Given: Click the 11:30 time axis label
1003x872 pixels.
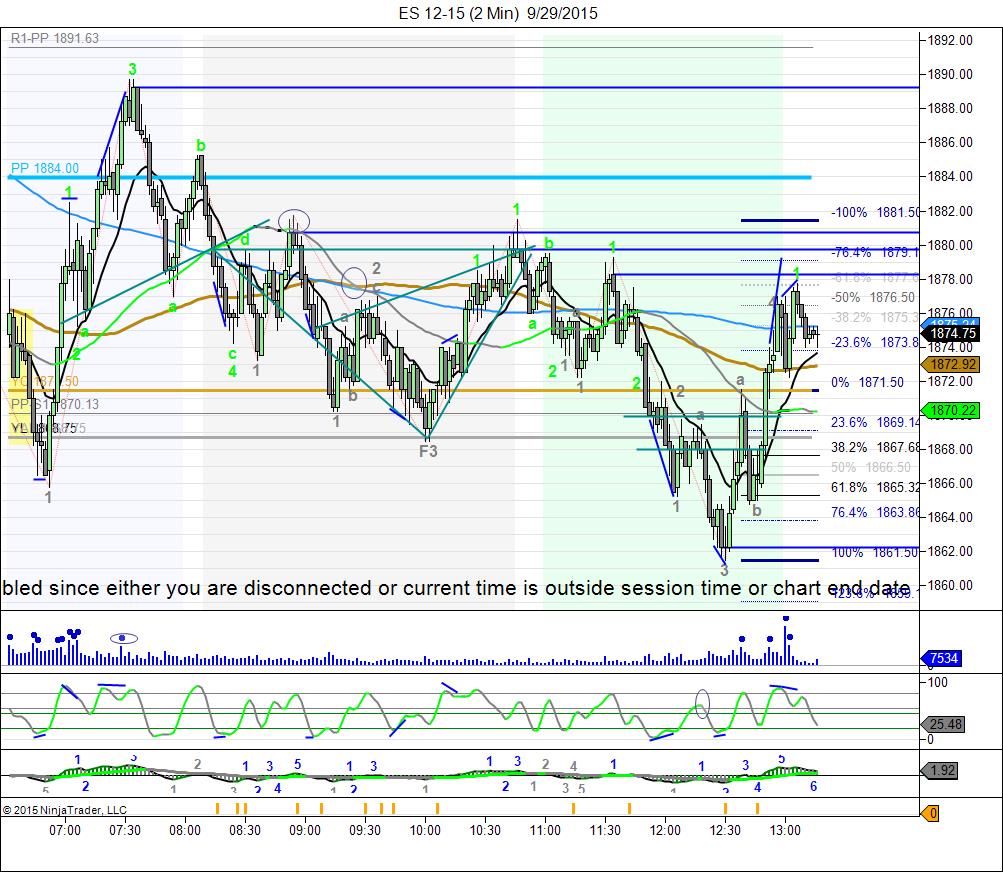Looking at the screenshot, I should pyautogui.click(x=605, y=830).
